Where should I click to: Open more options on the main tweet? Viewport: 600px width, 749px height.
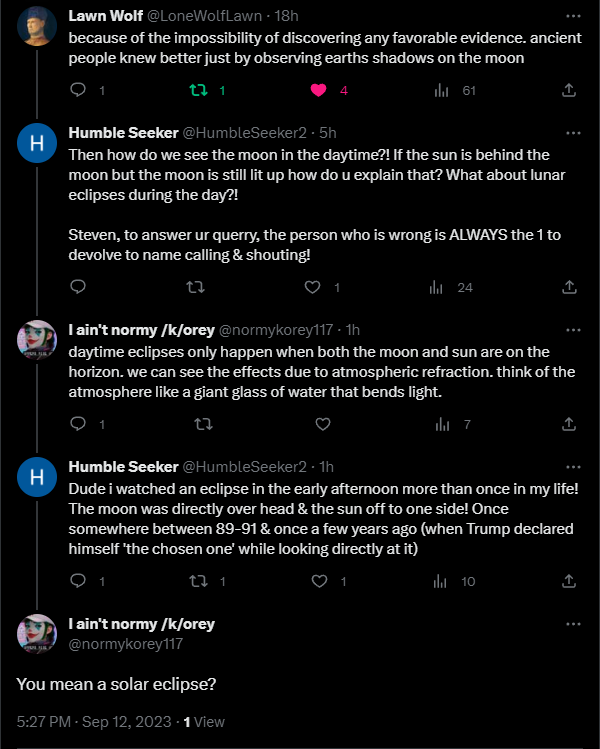[573, 624]
